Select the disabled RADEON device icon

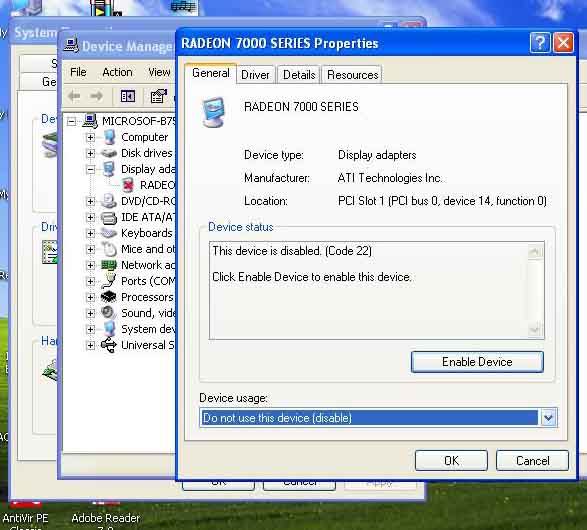tap(128, 185)
